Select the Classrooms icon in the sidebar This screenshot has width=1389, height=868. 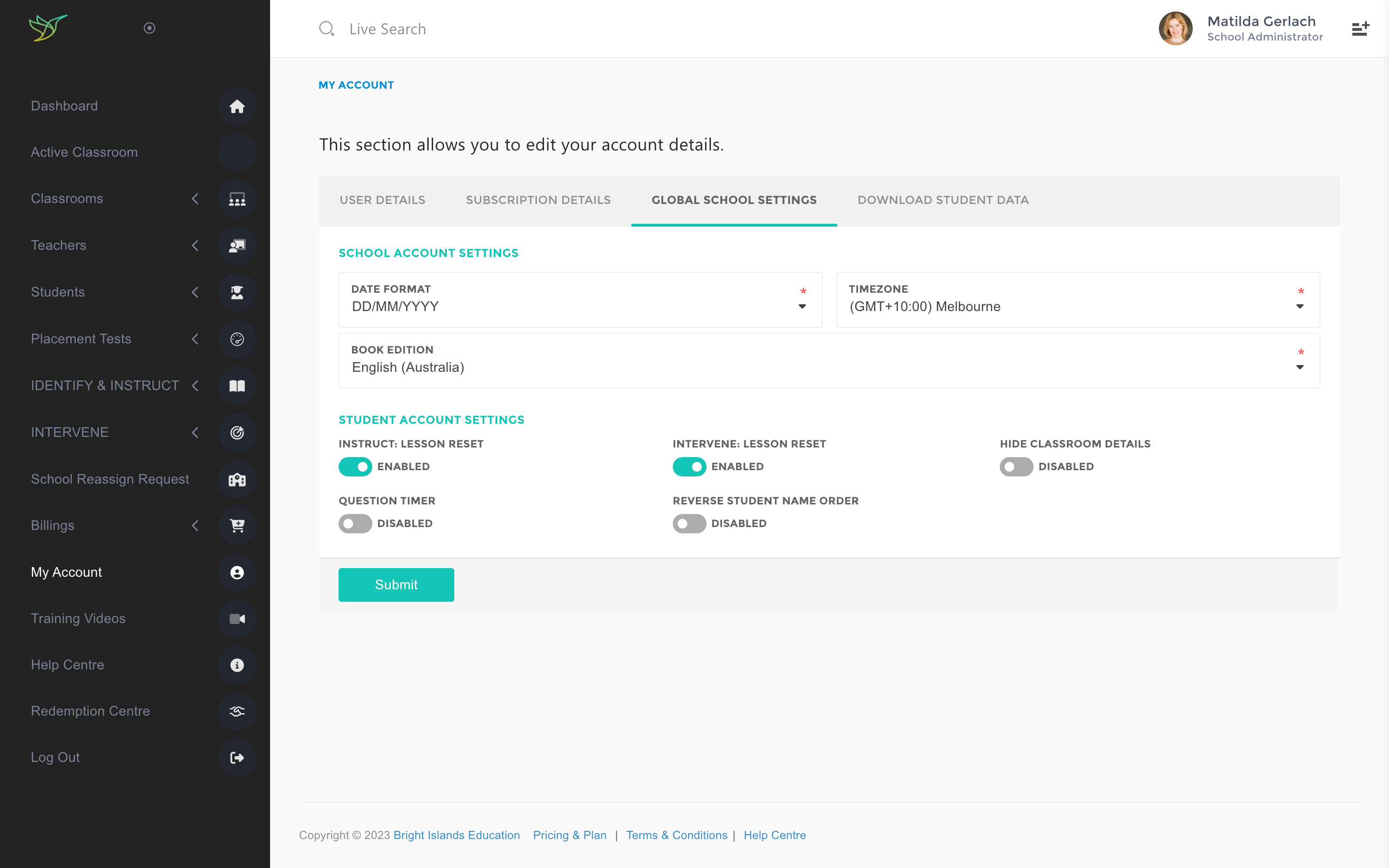(237, 199)
